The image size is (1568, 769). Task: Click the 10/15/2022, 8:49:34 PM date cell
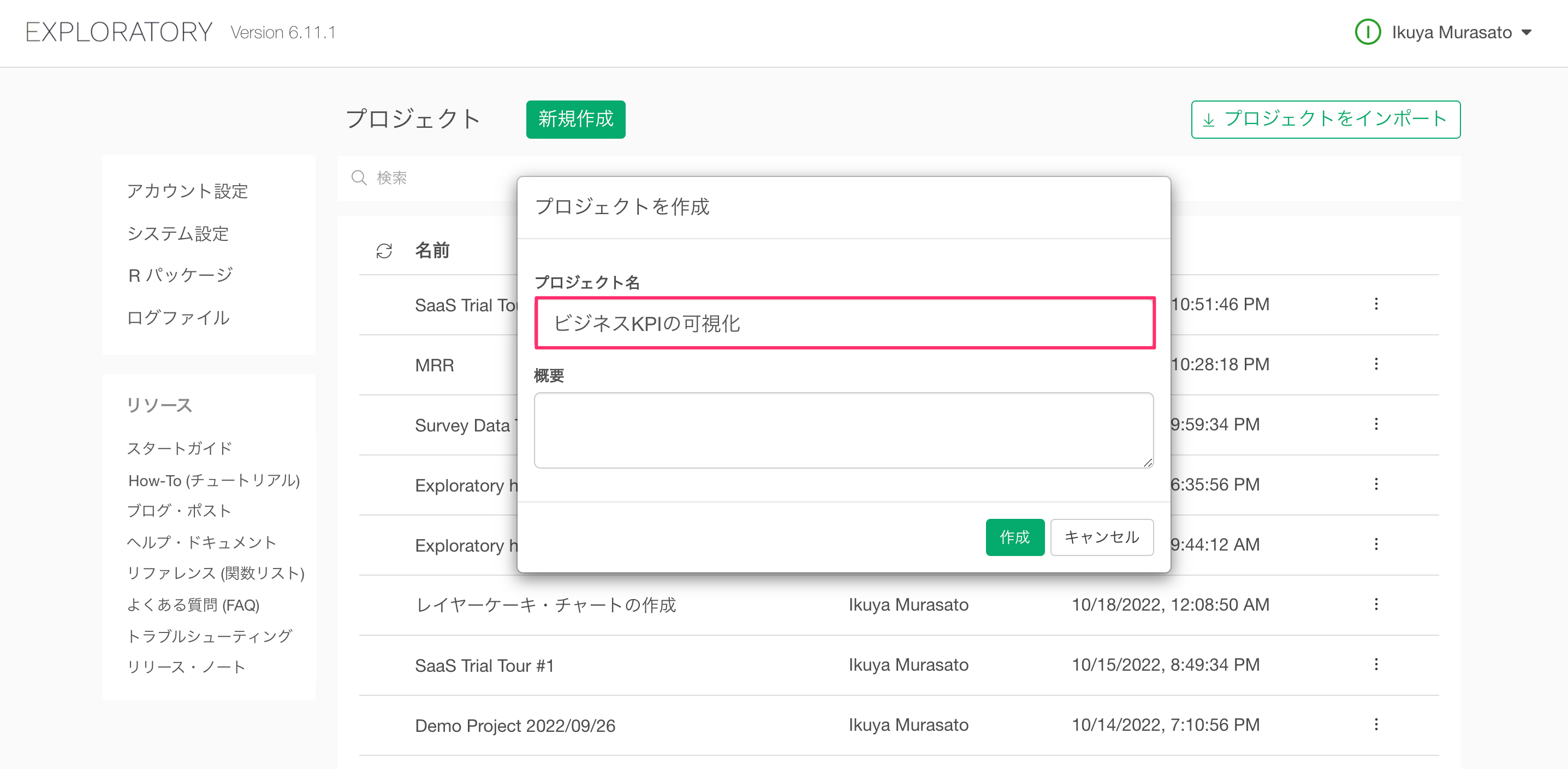point(1165,665)
